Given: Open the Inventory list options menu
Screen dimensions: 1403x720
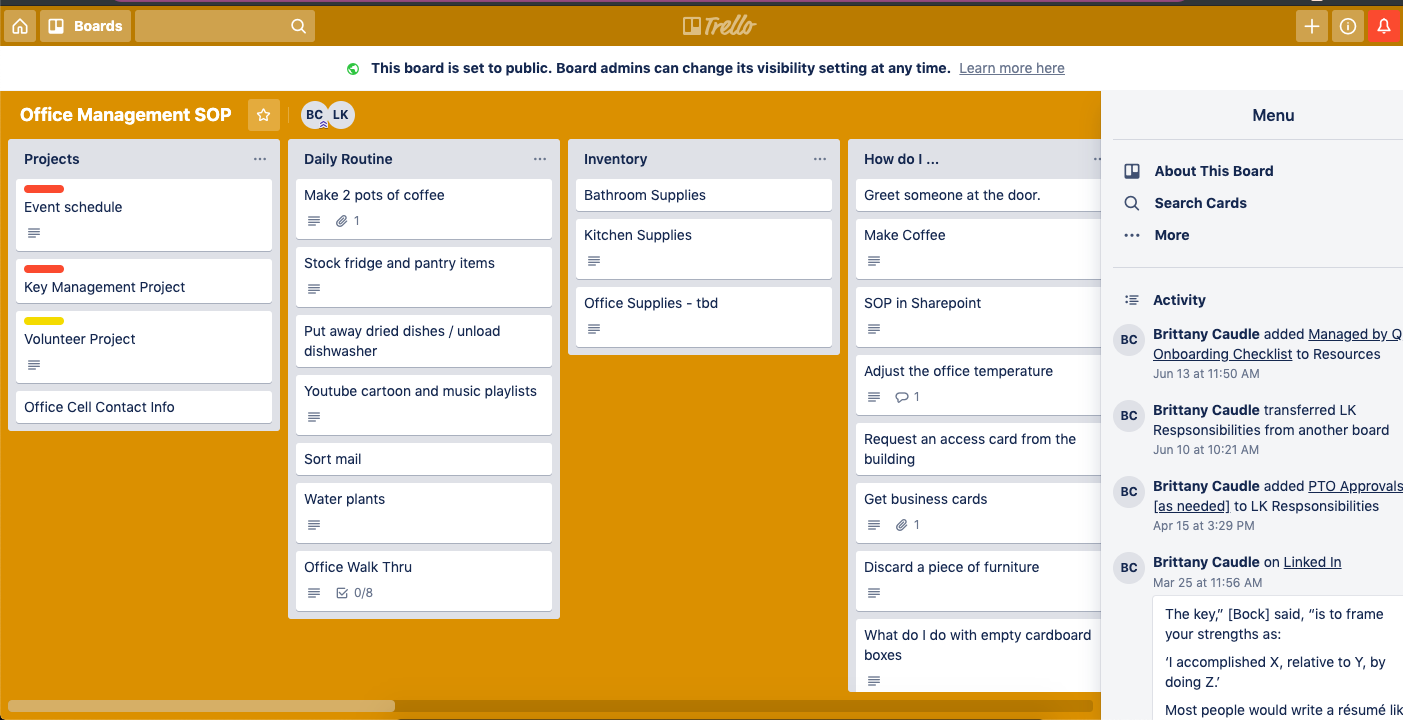Looking at the screenshot, I should click(x=820, y=159).
